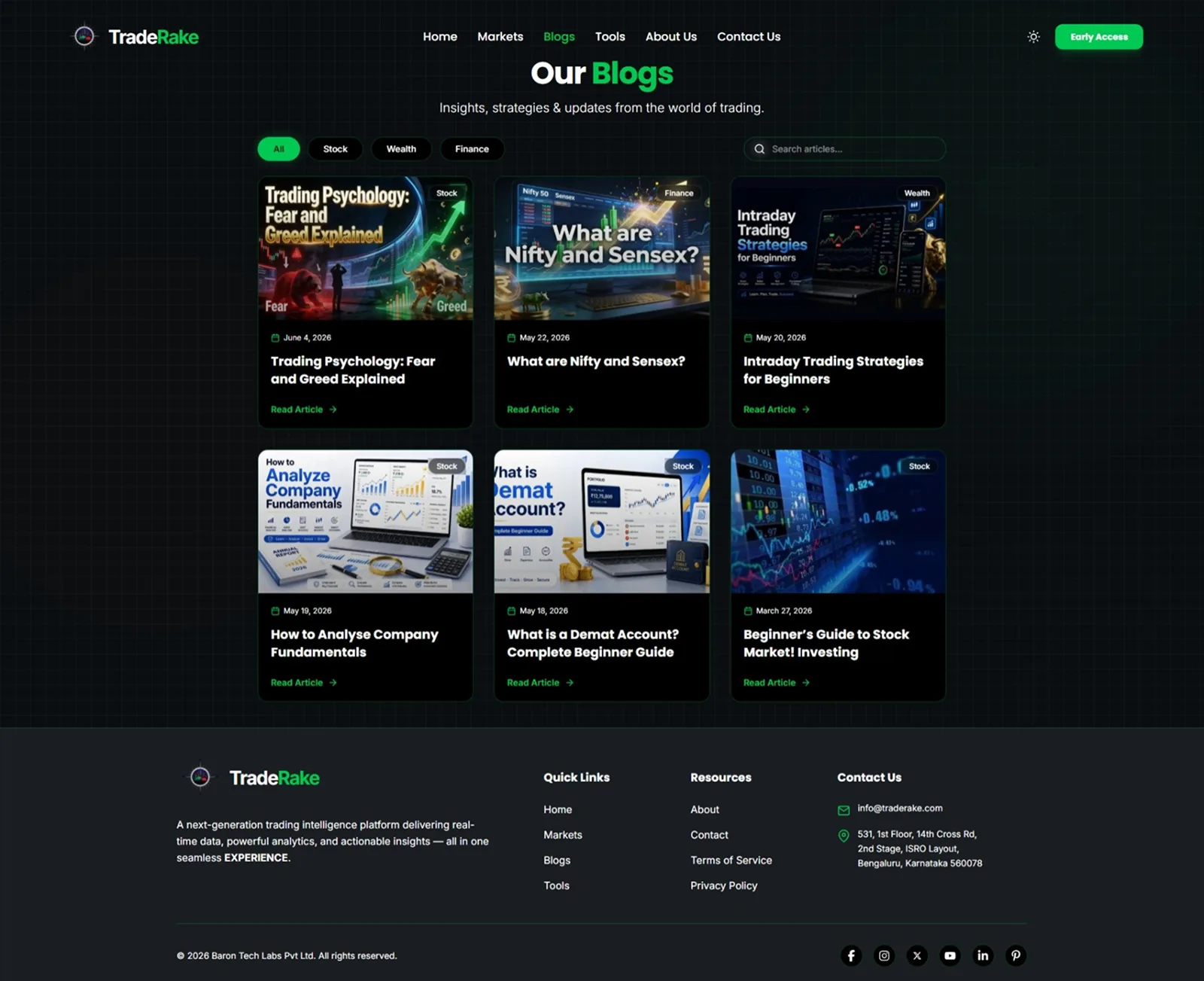Screen dimensions: 1204x981
Task: Open Contact Us in the top navigation
Action: pos(749,37)
